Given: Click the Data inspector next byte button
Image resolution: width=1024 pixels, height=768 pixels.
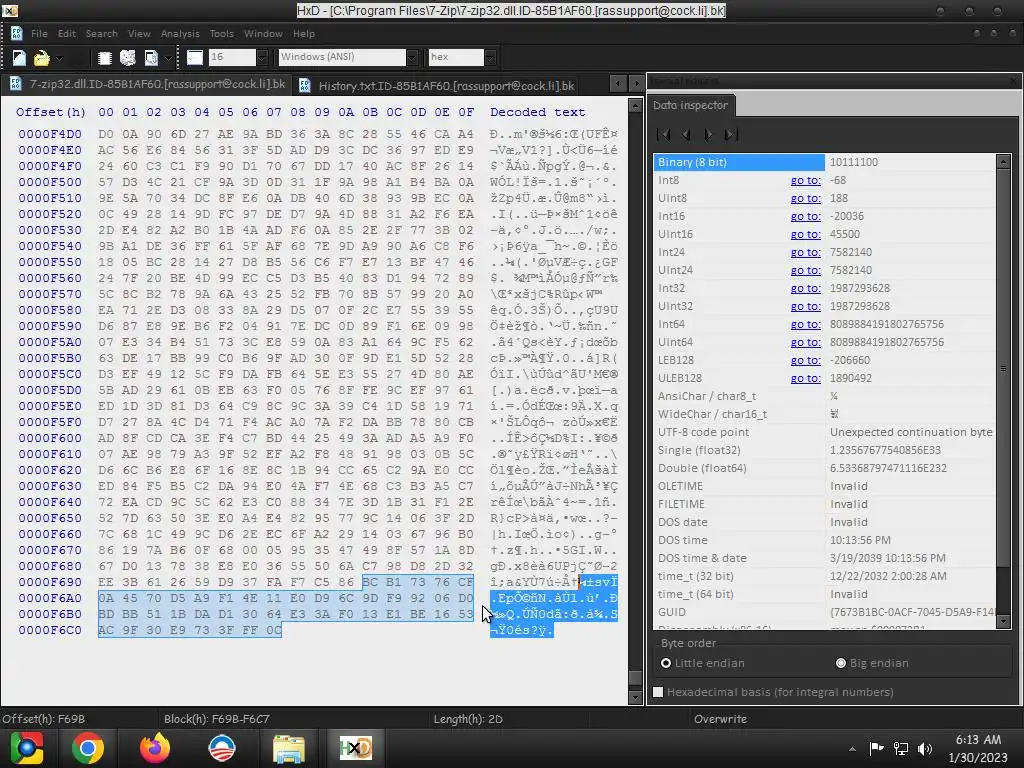Looking at the screenshot, I should point(708,135).
